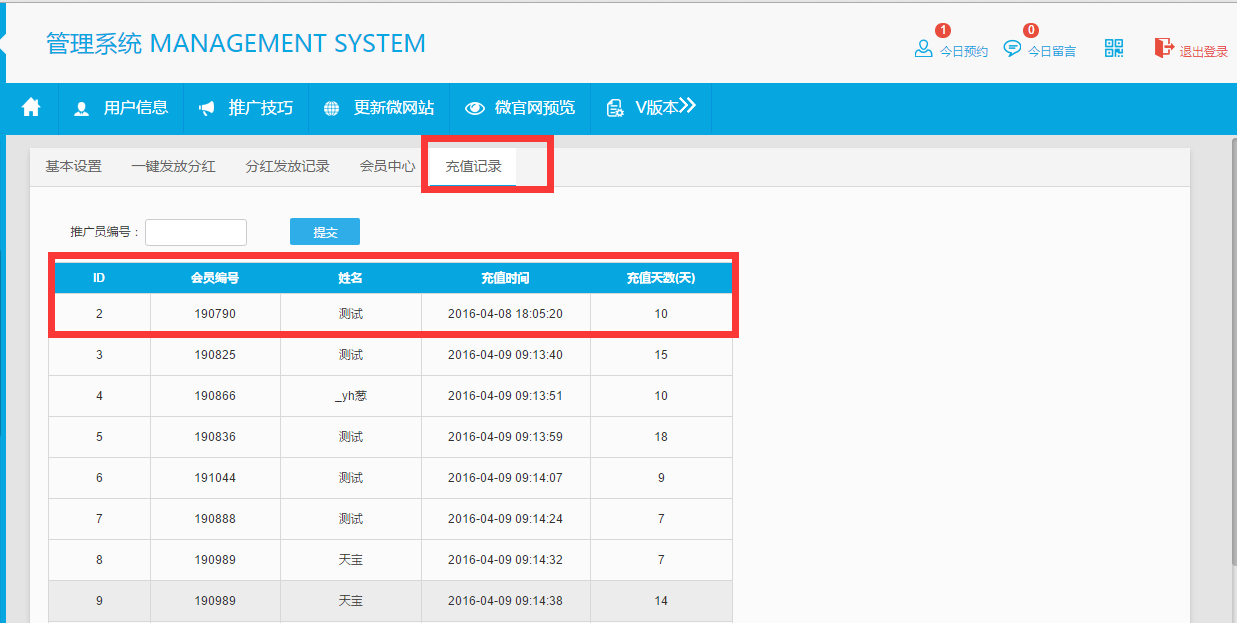Click the 提交 button
This screenshot has height=623, width=1237.
pos(325,232)
